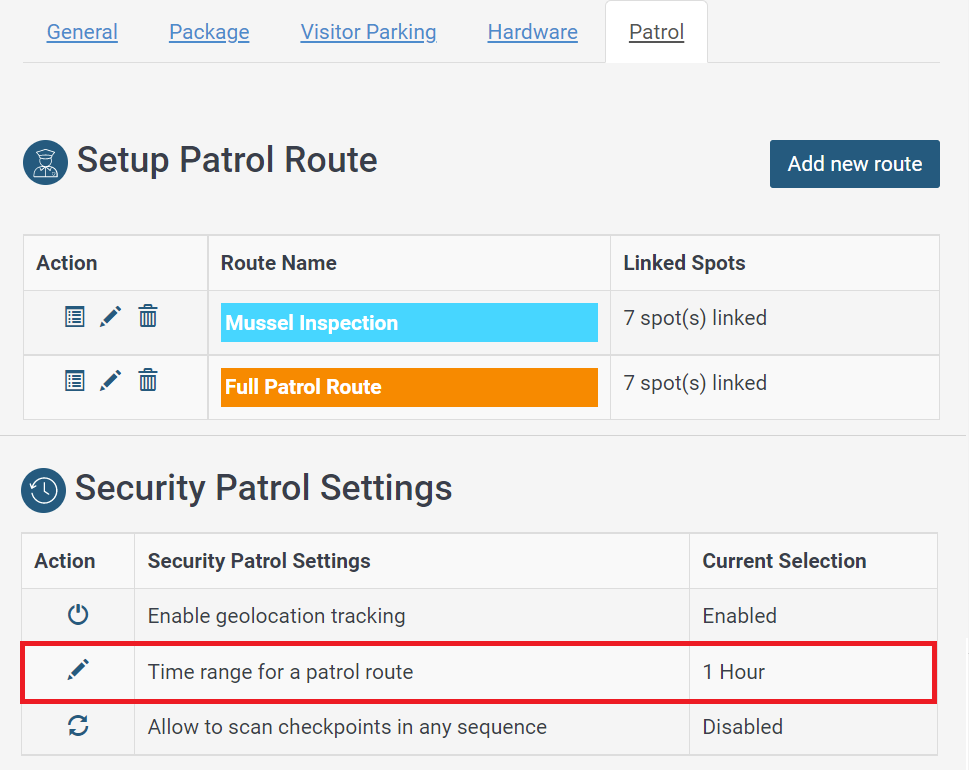The width and height of the screenshot is (969, 770).
Task: Delete the Mussel Inspection route via trash icon
Action: [147, 316]
